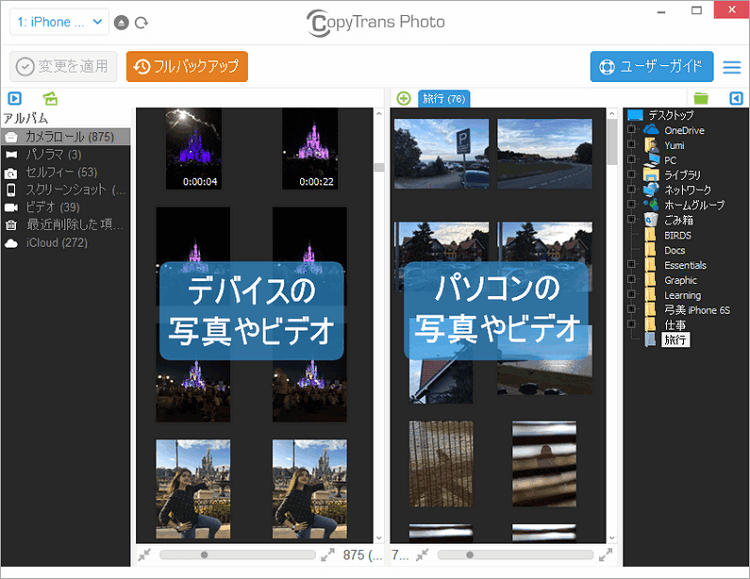Click the 変更を適用 button
Screen dimensions: 750x579
coord(63,66)
